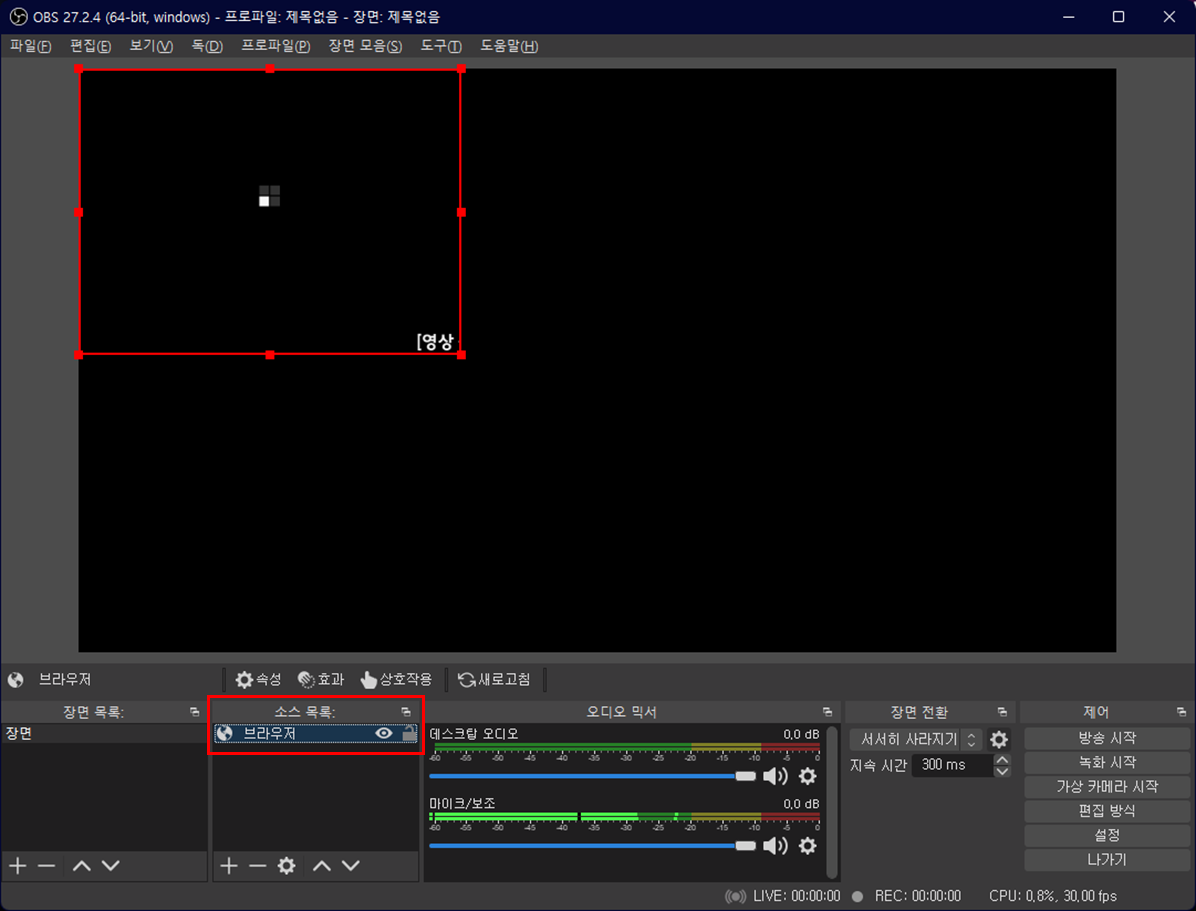Pop out the 오디오 믹서 dock
Viewport: 1196px width, 911px height.
(x=828, y=712)
